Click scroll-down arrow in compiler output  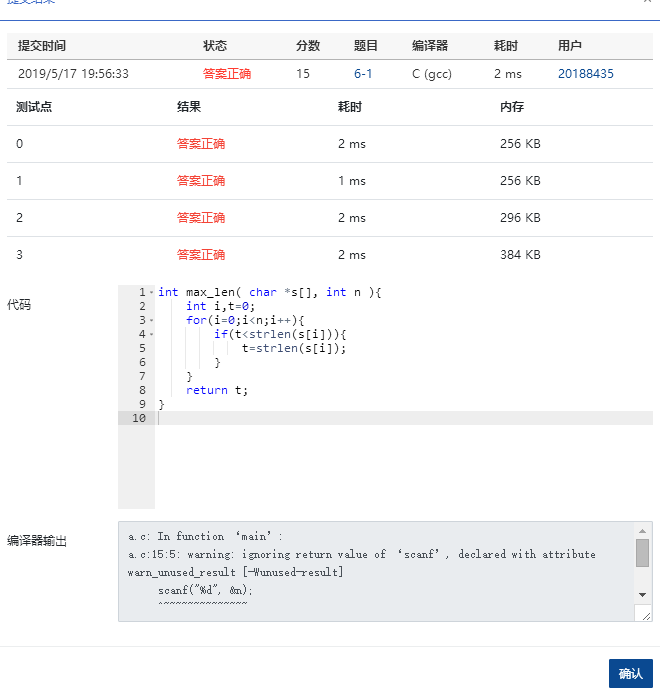[x=642, y=595]
